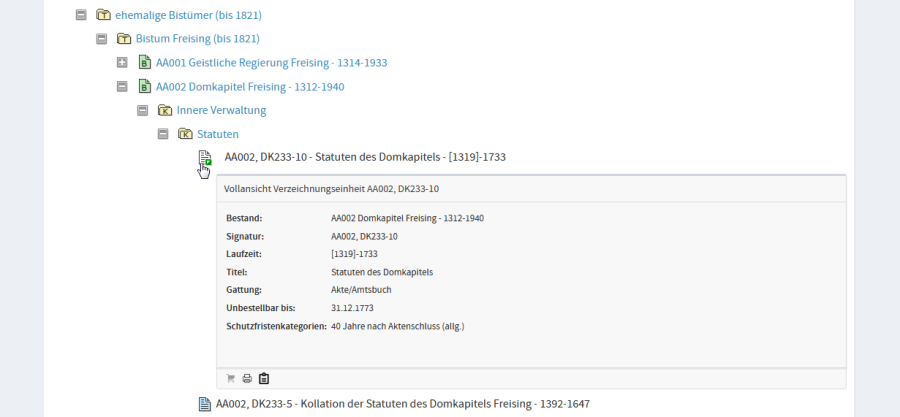900x417 pixels.
Task: Collapse the Statuten tree node
Action: tap(162, 134)
